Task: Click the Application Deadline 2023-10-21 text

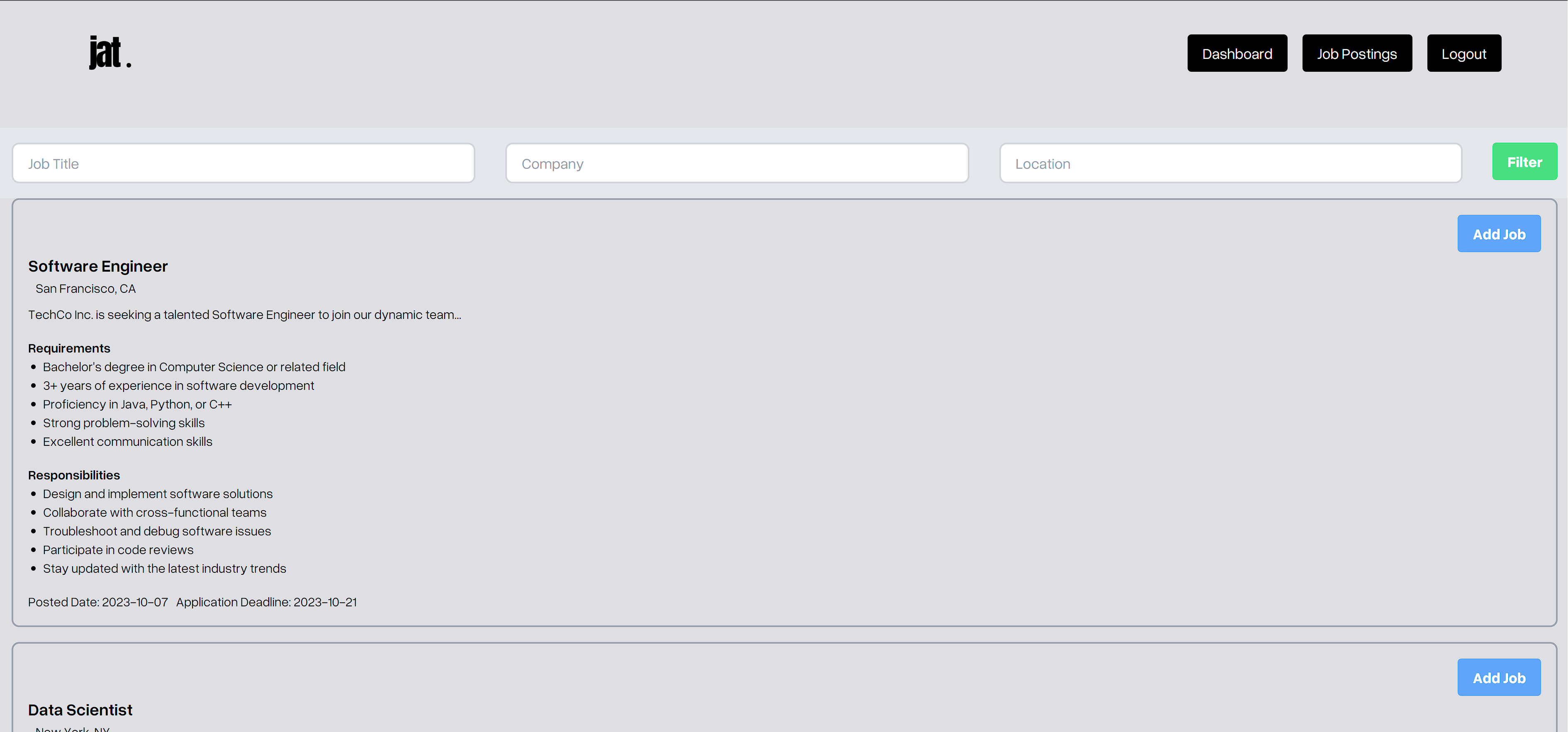Action: 266,602
